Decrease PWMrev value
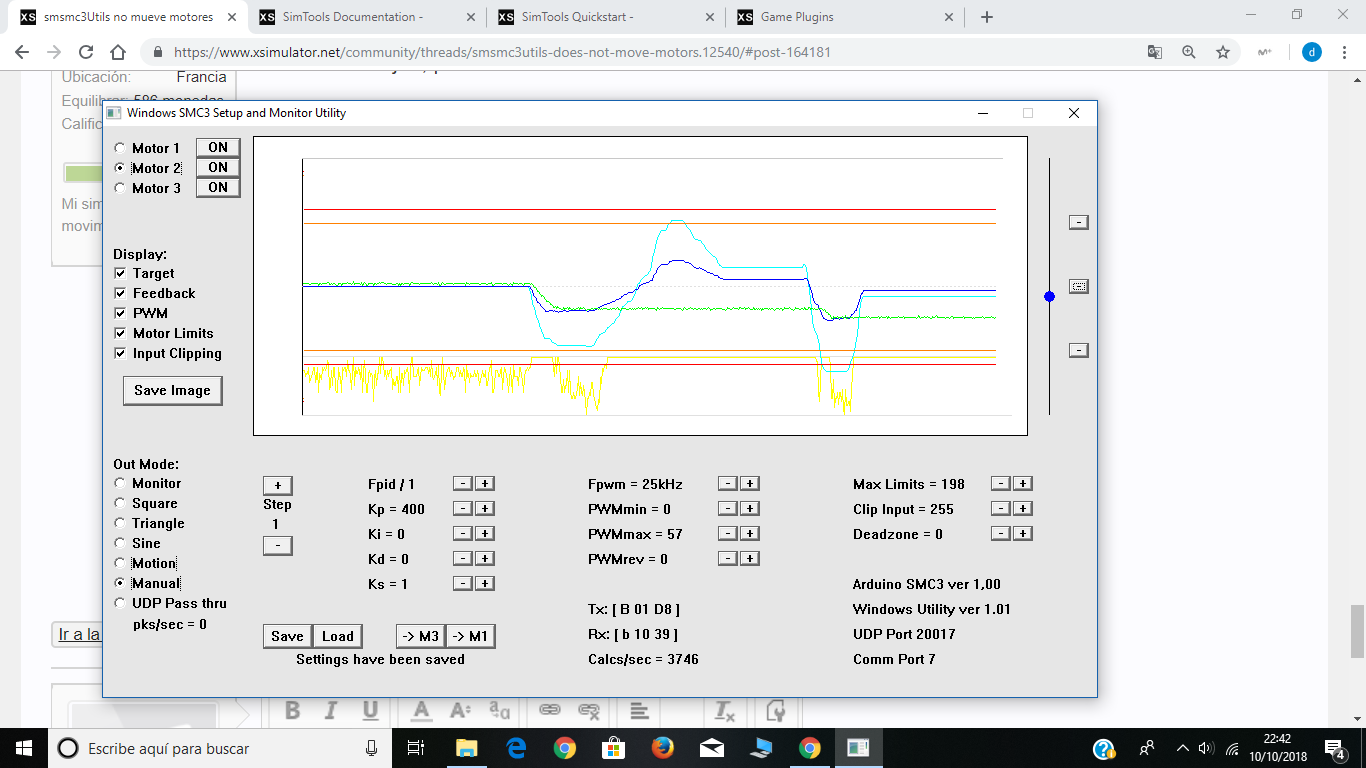This screenshot has width=1366, height=768. tap(728, 558)
